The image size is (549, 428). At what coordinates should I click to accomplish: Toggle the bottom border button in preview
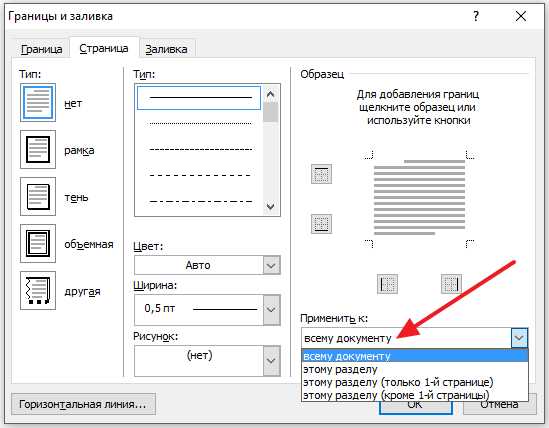[x=321, y=224]
